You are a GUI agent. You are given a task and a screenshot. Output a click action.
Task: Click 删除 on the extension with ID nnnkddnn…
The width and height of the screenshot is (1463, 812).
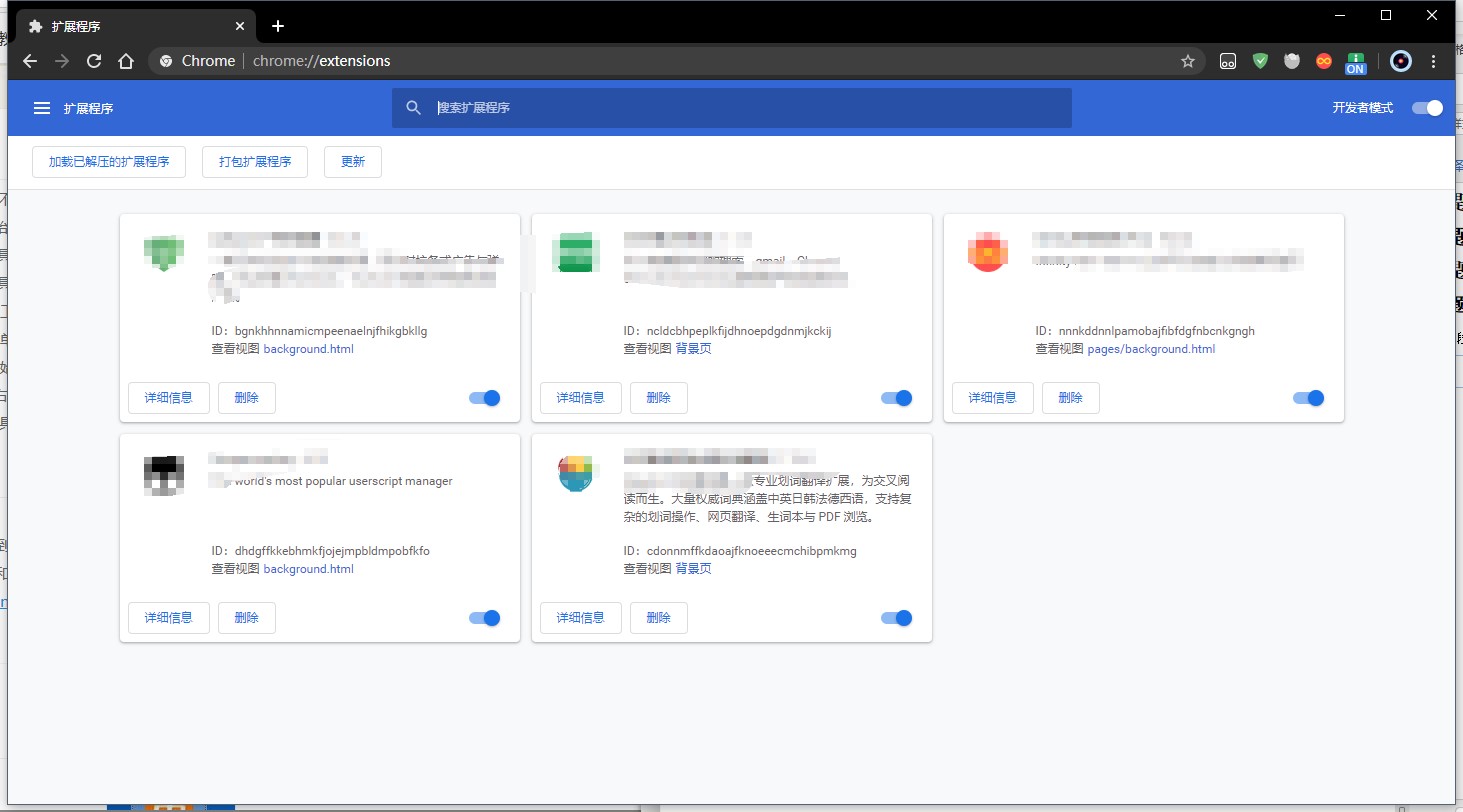1071,398
